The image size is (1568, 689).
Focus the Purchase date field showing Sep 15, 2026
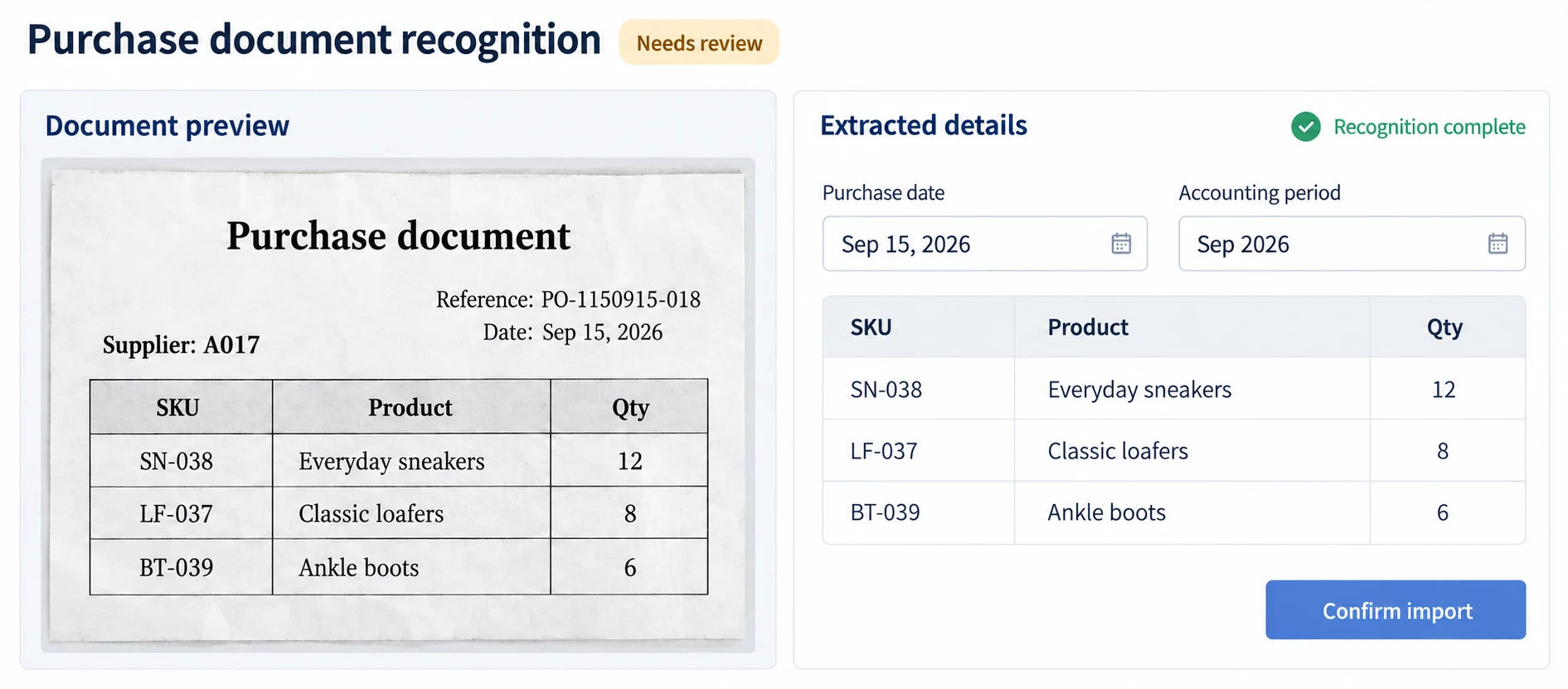(985, 244)
